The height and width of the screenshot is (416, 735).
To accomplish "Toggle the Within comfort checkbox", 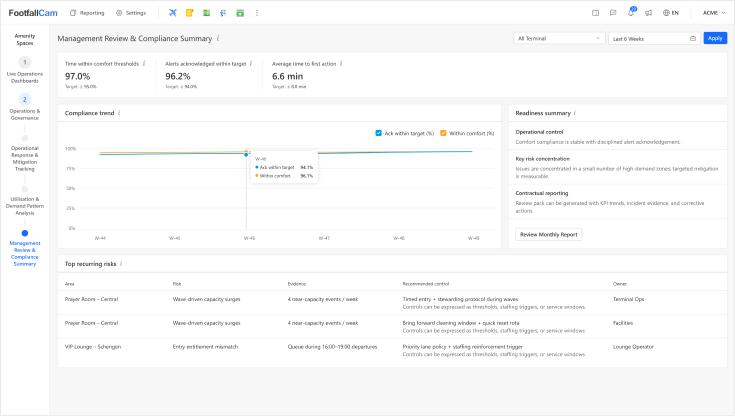I will 444,132.
